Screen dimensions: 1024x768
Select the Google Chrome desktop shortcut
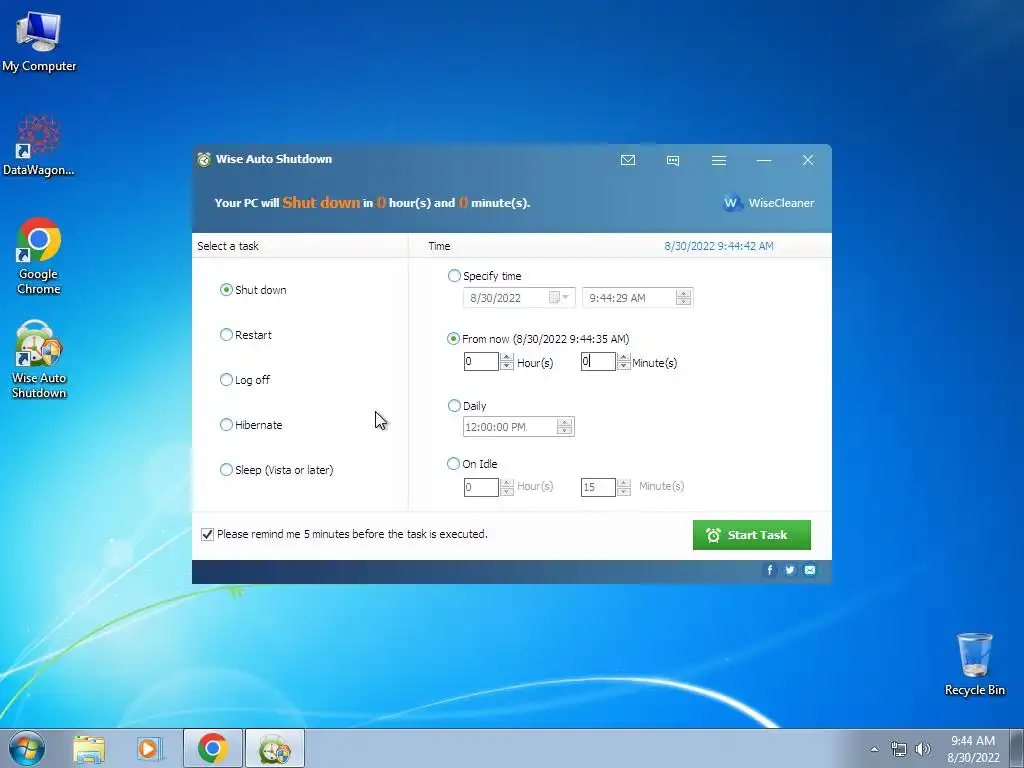(39, 256)
